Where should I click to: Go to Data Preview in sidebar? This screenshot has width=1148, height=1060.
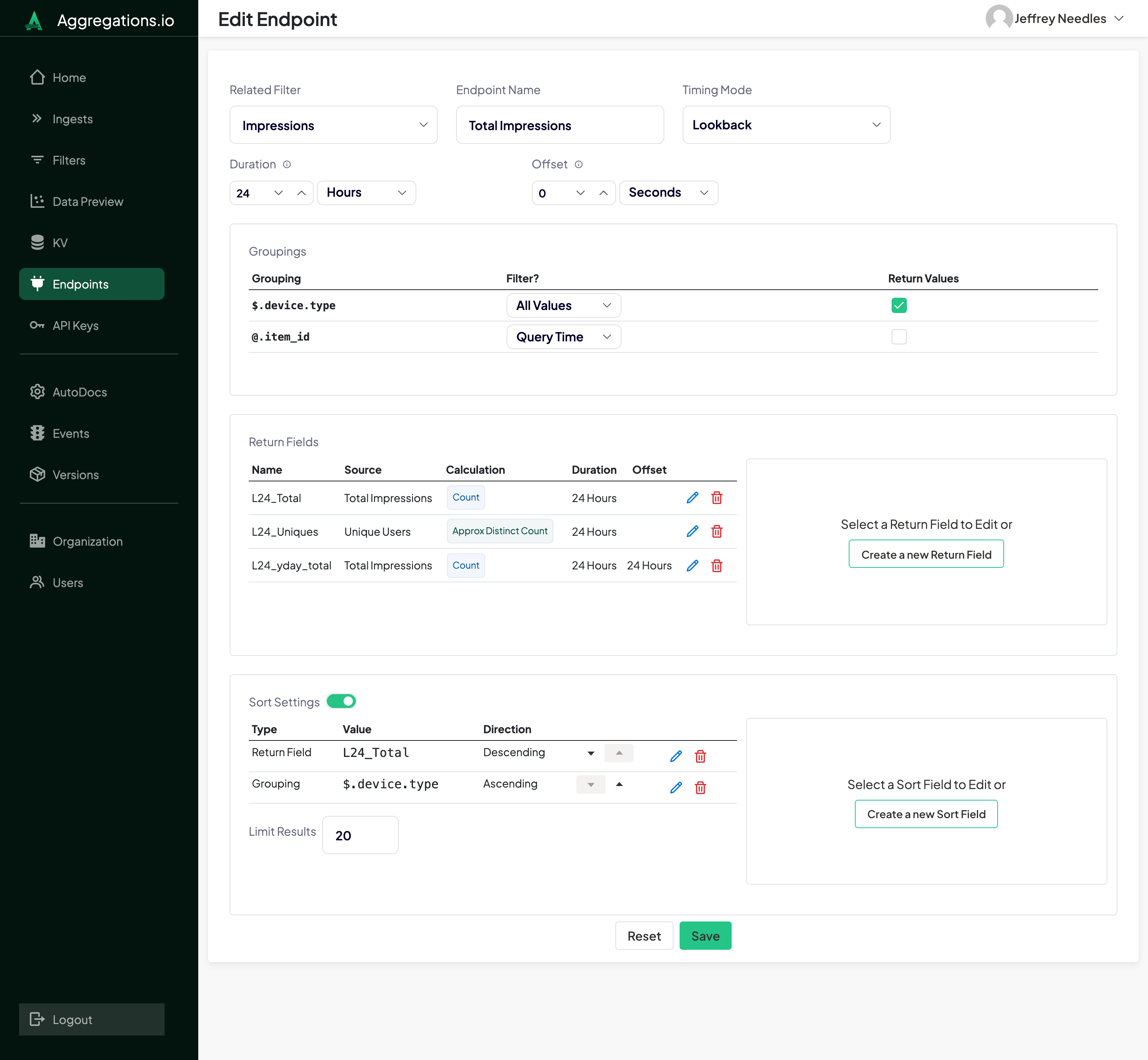[87, 201]
